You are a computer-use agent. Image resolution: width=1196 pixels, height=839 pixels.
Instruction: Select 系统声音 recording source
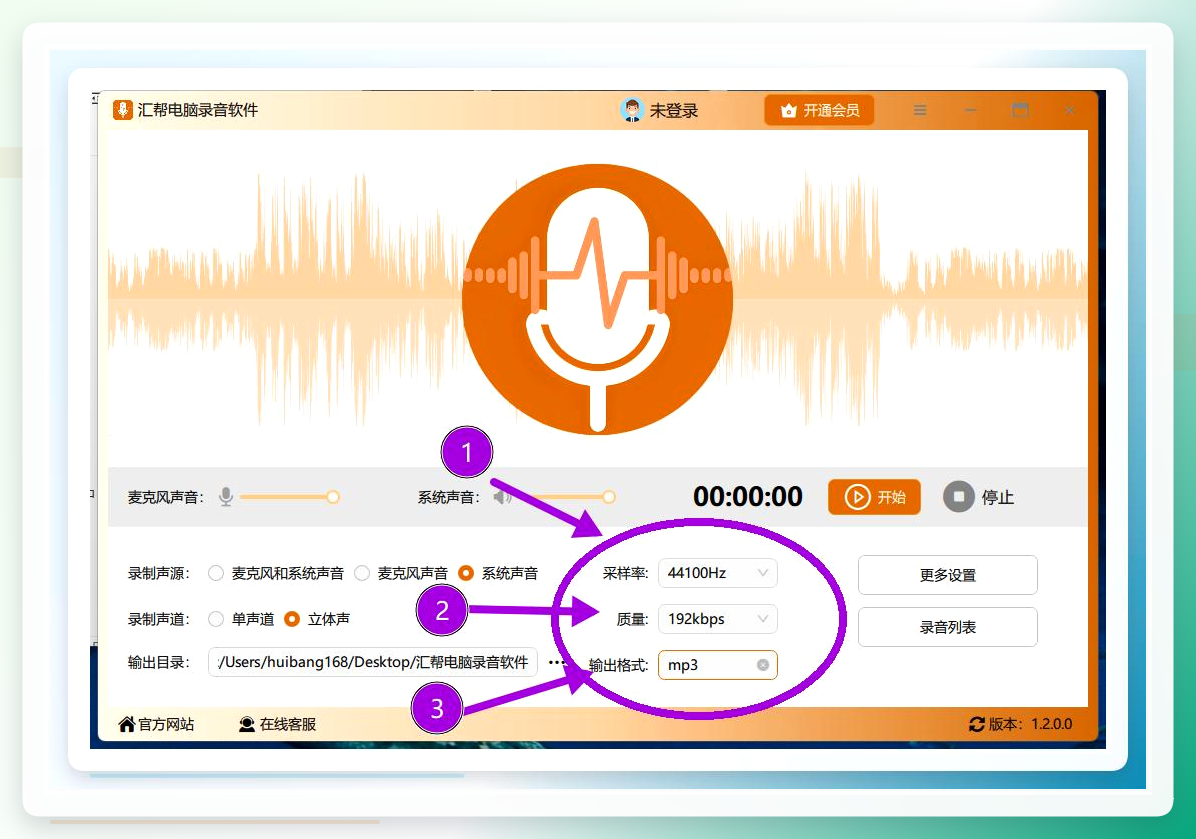[x=498, y=573]
